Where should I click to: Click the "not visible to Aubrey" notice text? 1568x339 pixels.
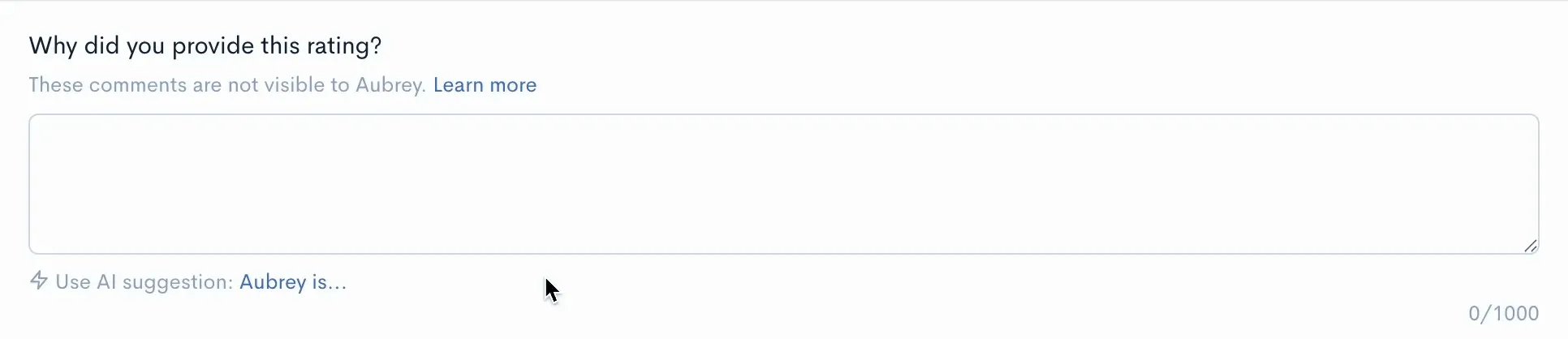coord(227,85)
